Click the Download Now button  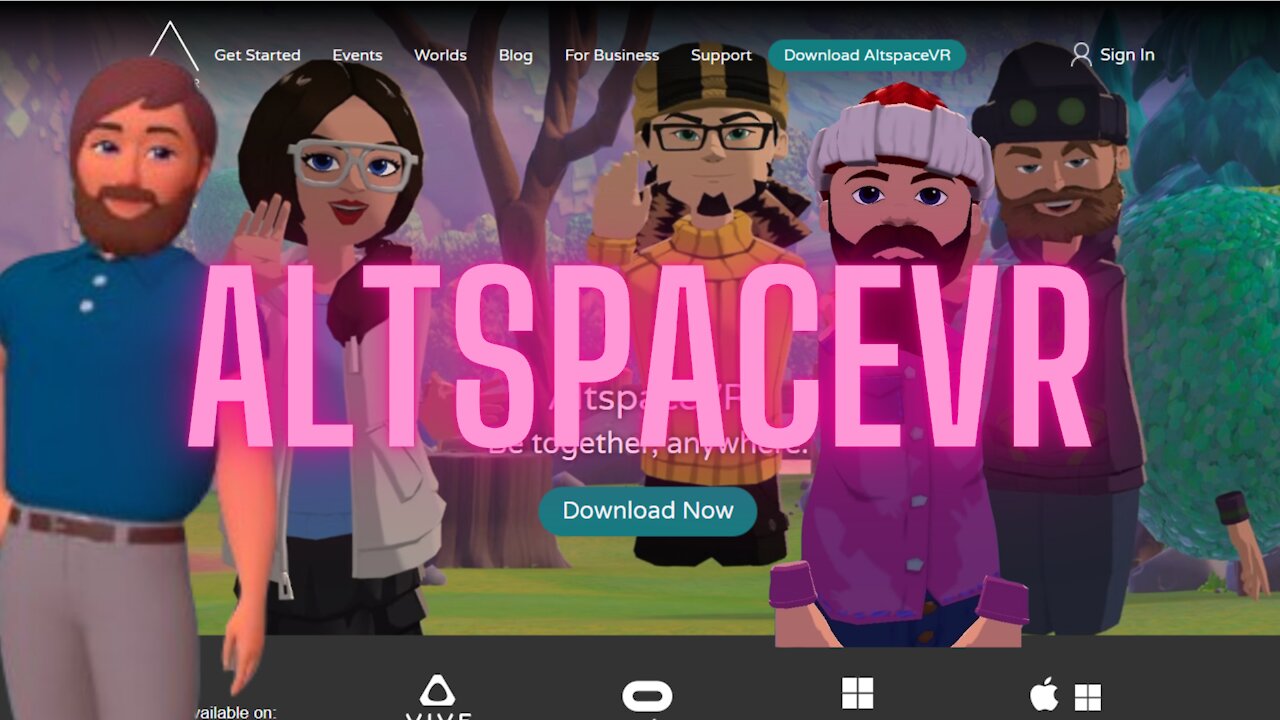tap(648, 510)
